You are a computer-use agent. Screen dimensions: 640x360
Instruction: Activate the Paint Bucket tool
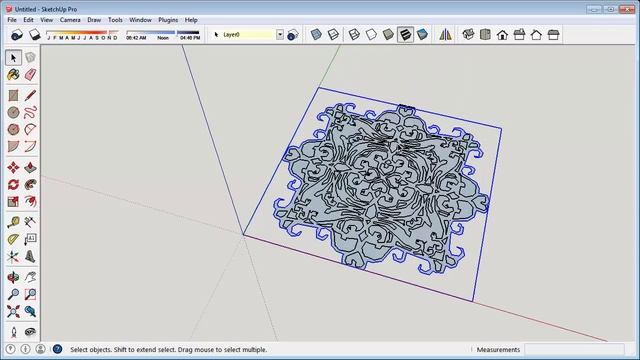13,75
